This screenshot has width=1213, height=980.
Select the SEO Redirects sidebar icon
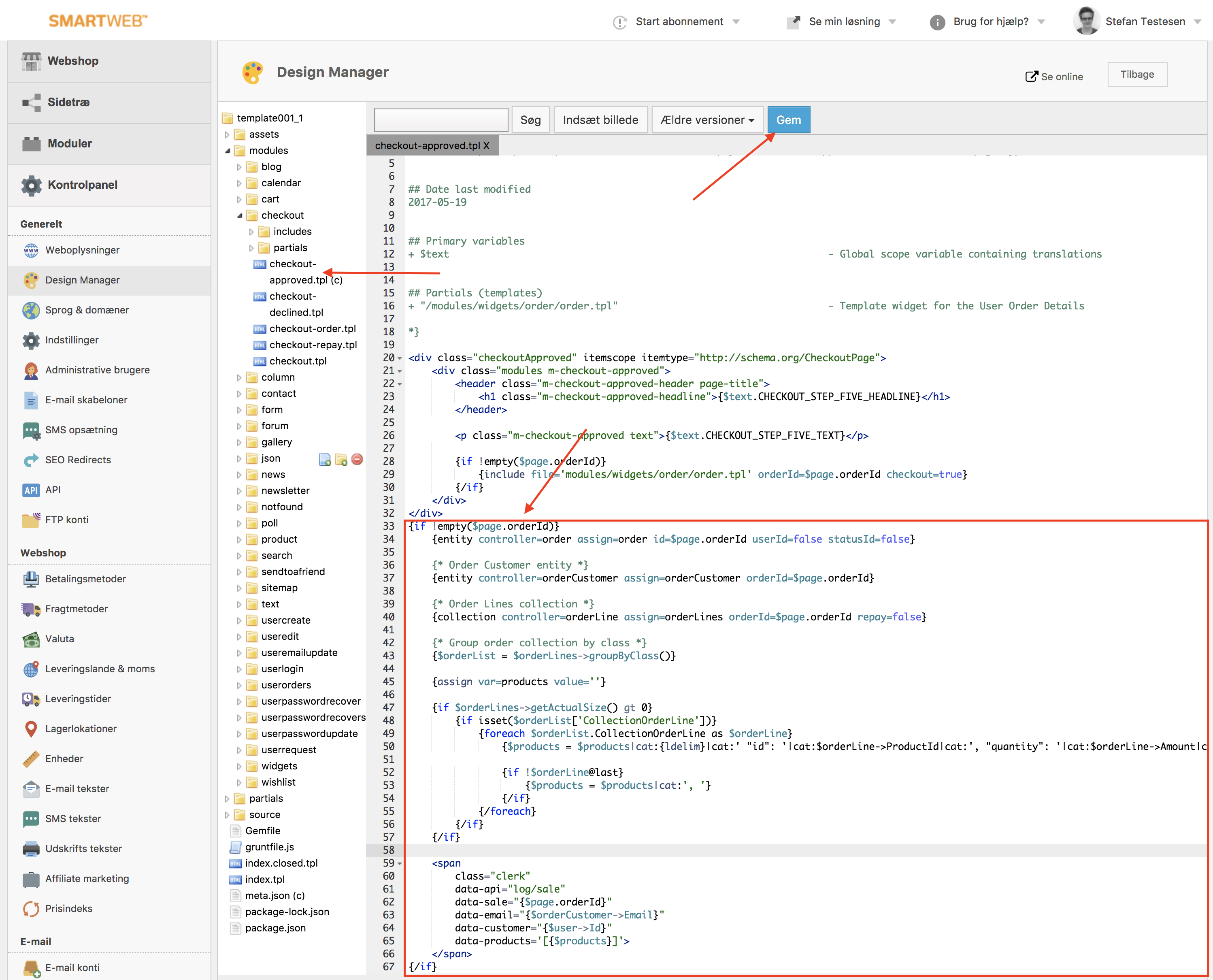[31, 460]
